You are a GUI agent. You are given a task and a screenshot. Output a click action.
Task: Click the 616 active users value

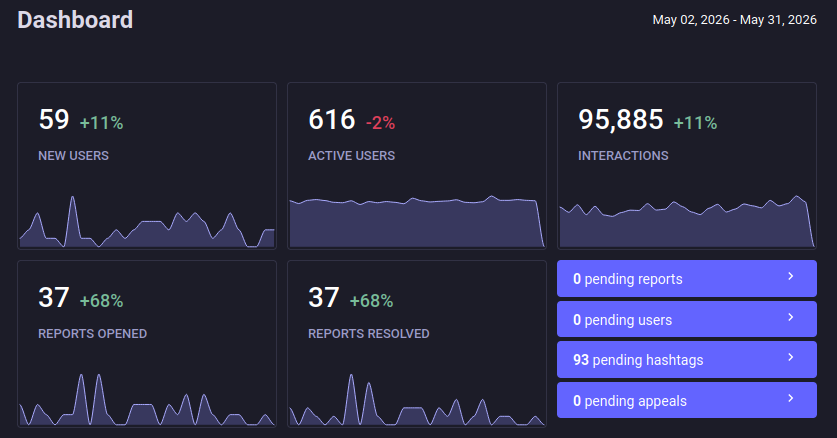331,120
